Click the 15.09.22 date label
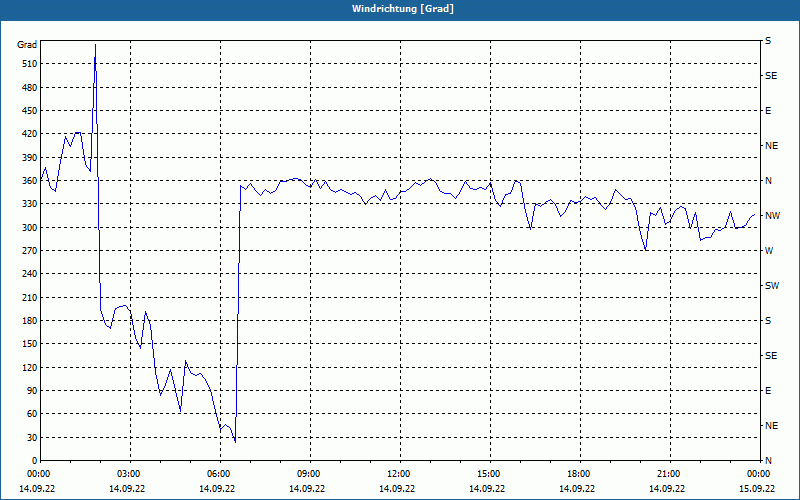The height and width of the screenshot is (500, 800). 757,489
